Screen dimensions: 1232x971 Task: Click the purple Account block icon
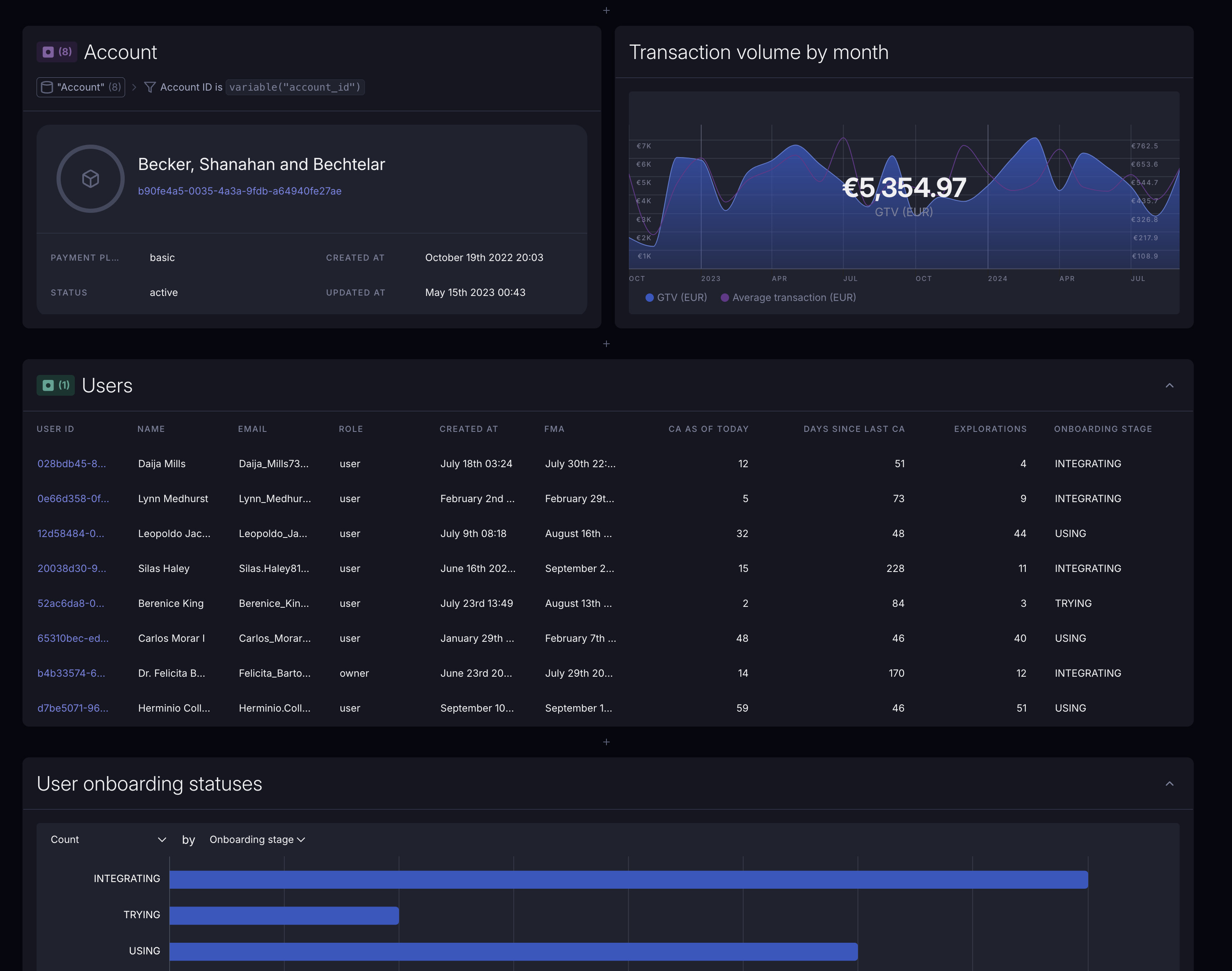(48, 52)
